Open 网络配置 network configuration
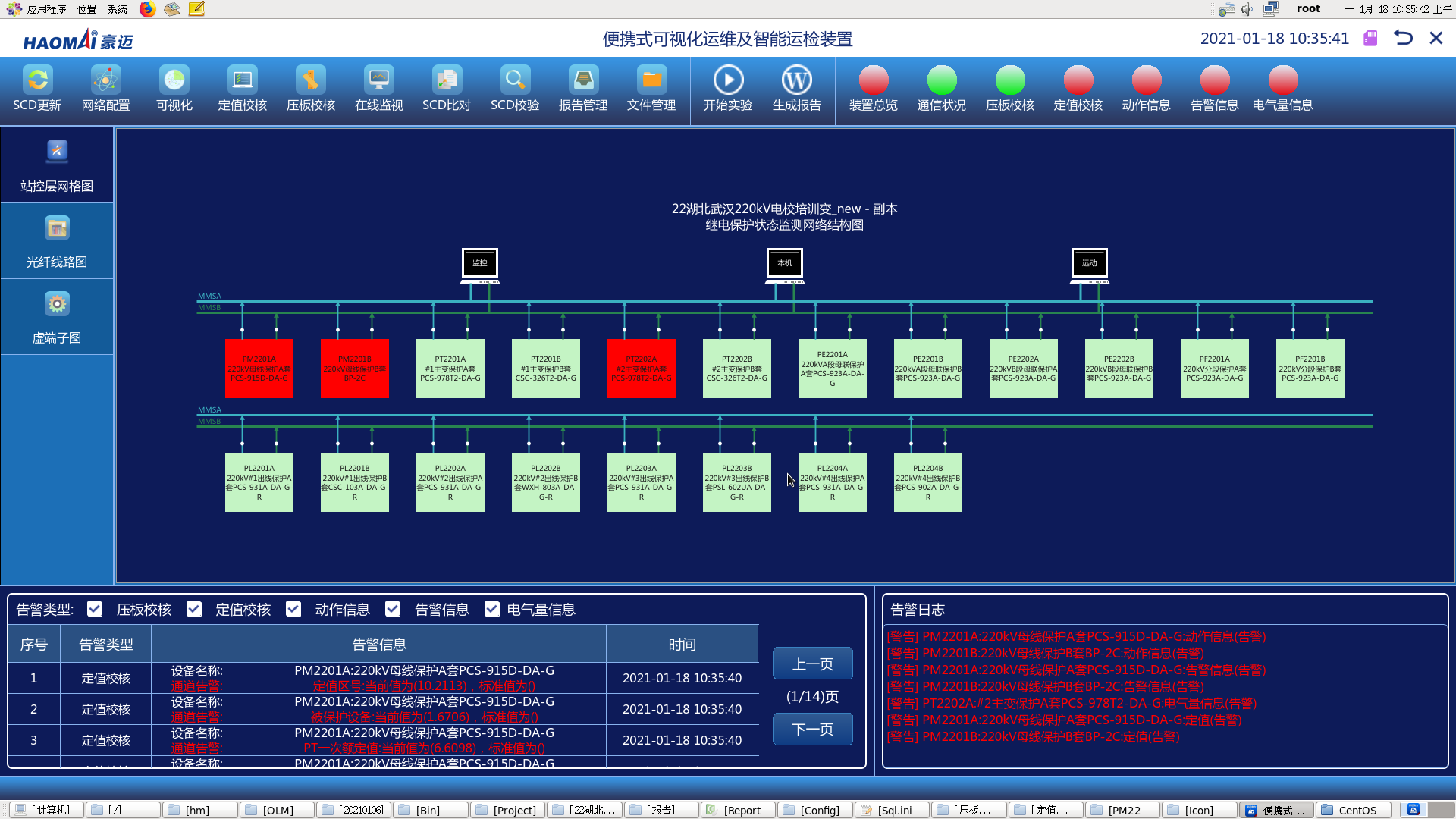The width and height of the screenshot is (1456, 819). [105, 80]
